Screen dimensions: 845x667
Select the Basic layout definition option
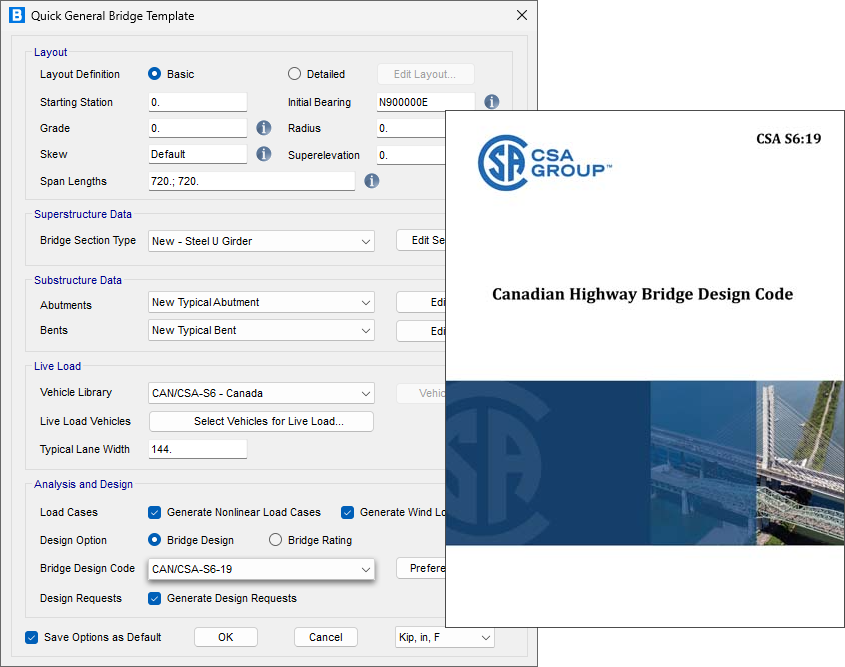pos(155,74)
